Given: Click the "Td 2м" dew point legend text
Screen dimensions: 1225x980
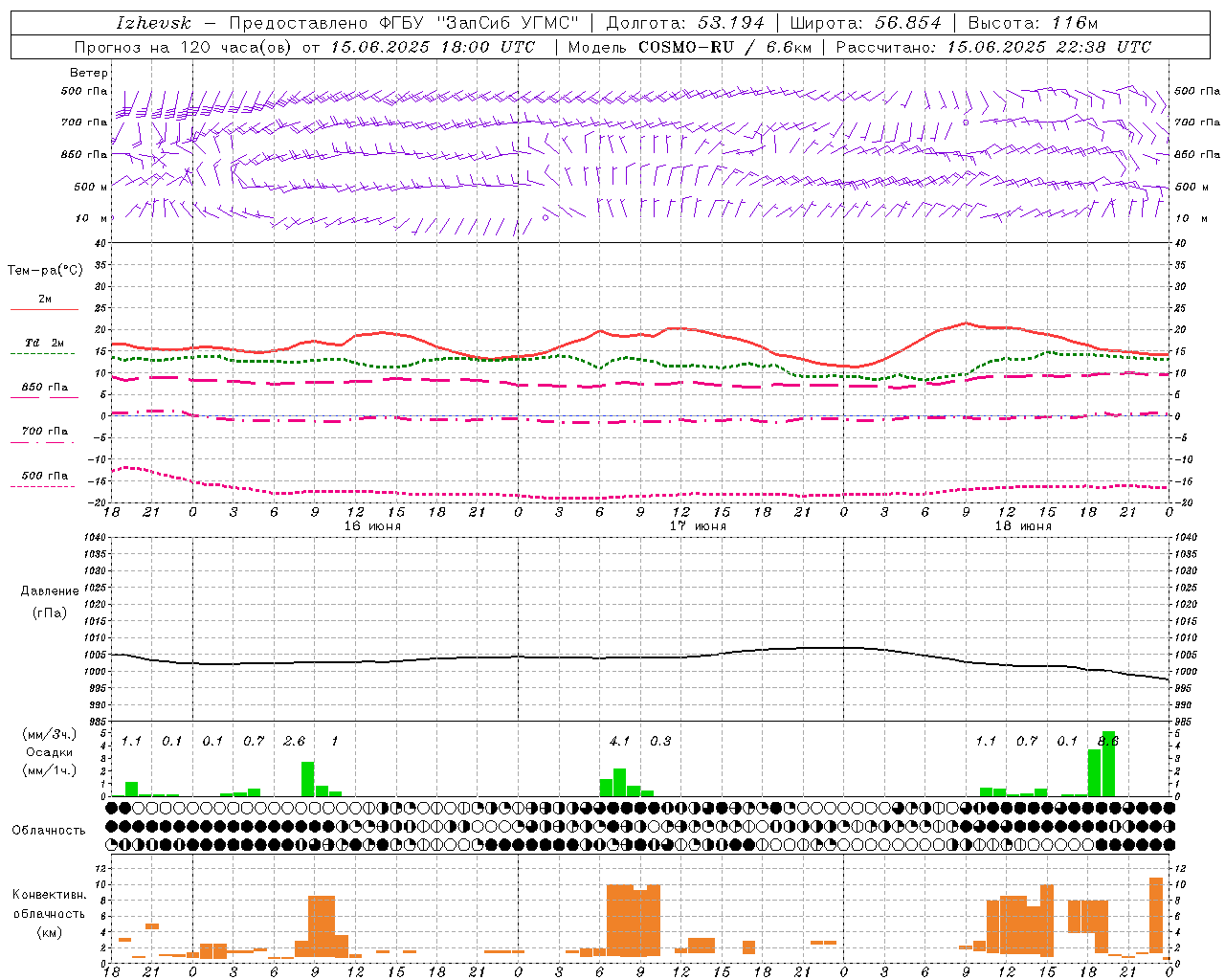Looking at the screenshot, I should (x=45, y=343).
